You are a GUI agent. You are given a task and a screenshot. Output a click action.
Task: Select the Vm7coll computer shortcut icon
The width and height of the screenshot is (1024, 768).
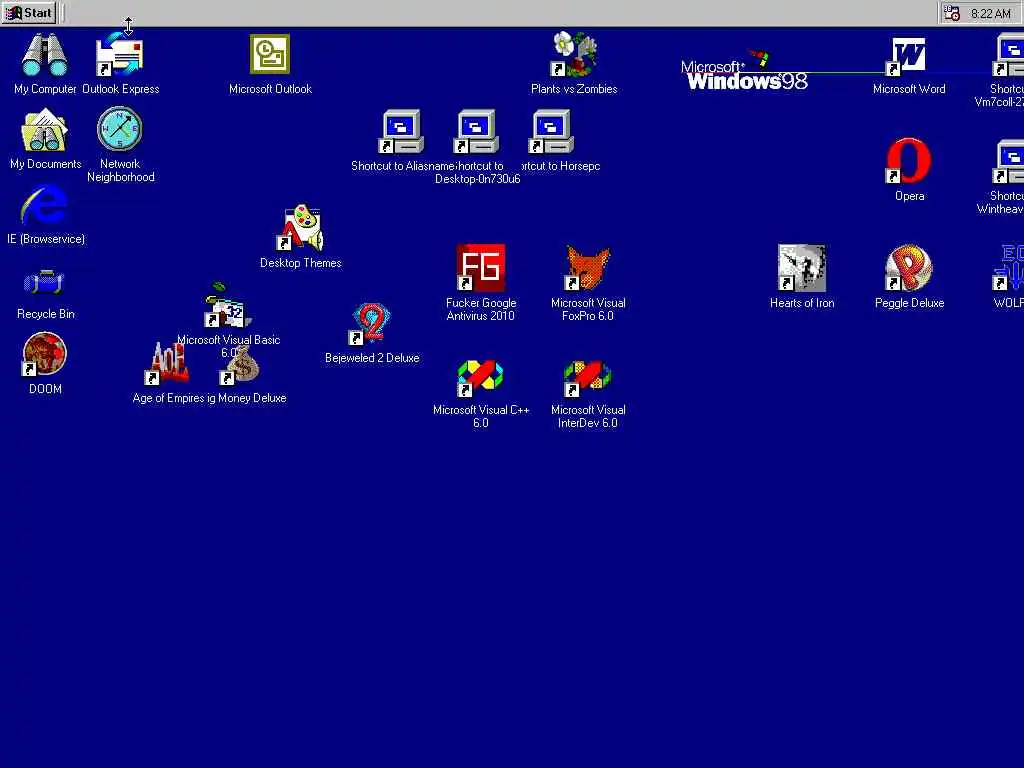coord(1008,56)
